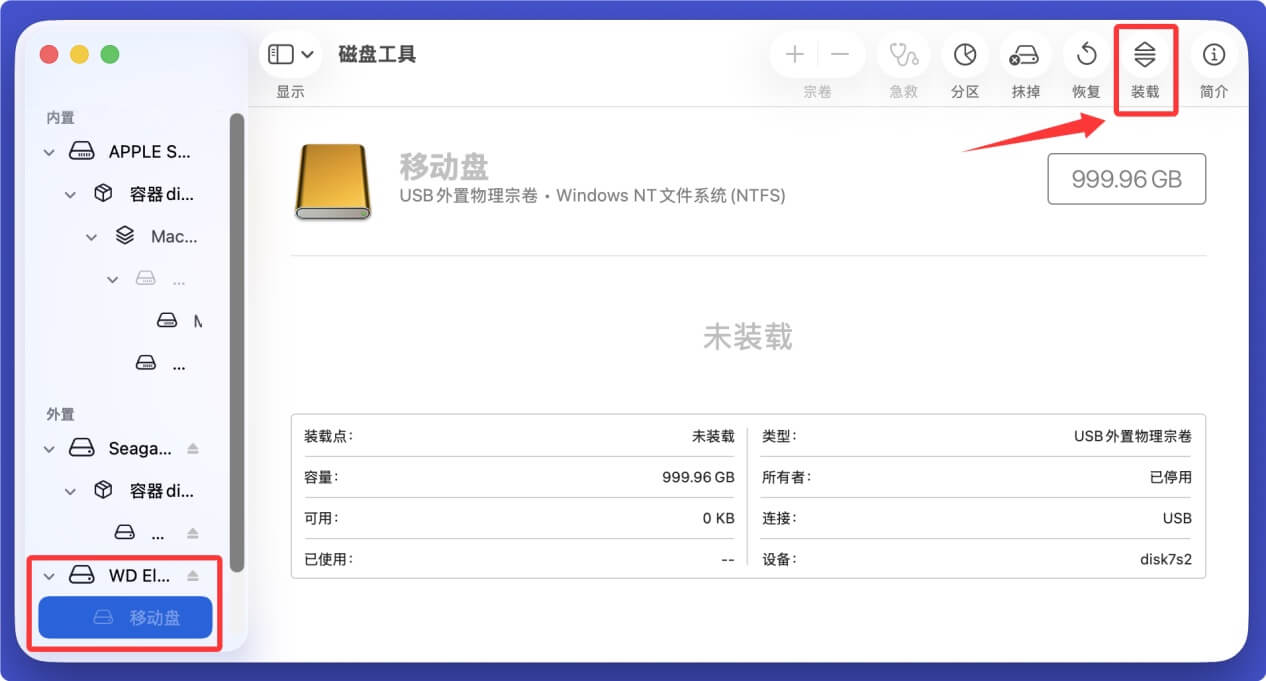This screenshot has height=681, width=1266.
Task: Open the Partition (分区) tool
Action: point(964,55)
